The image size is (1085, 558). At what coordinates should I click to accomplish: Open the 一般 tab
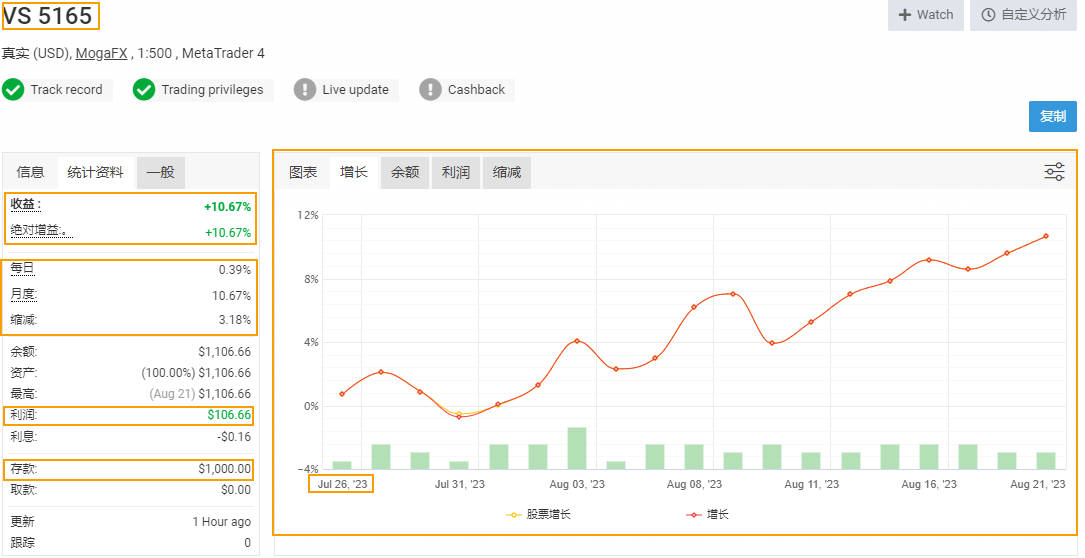pyautogui.click(x=160, y=173)
